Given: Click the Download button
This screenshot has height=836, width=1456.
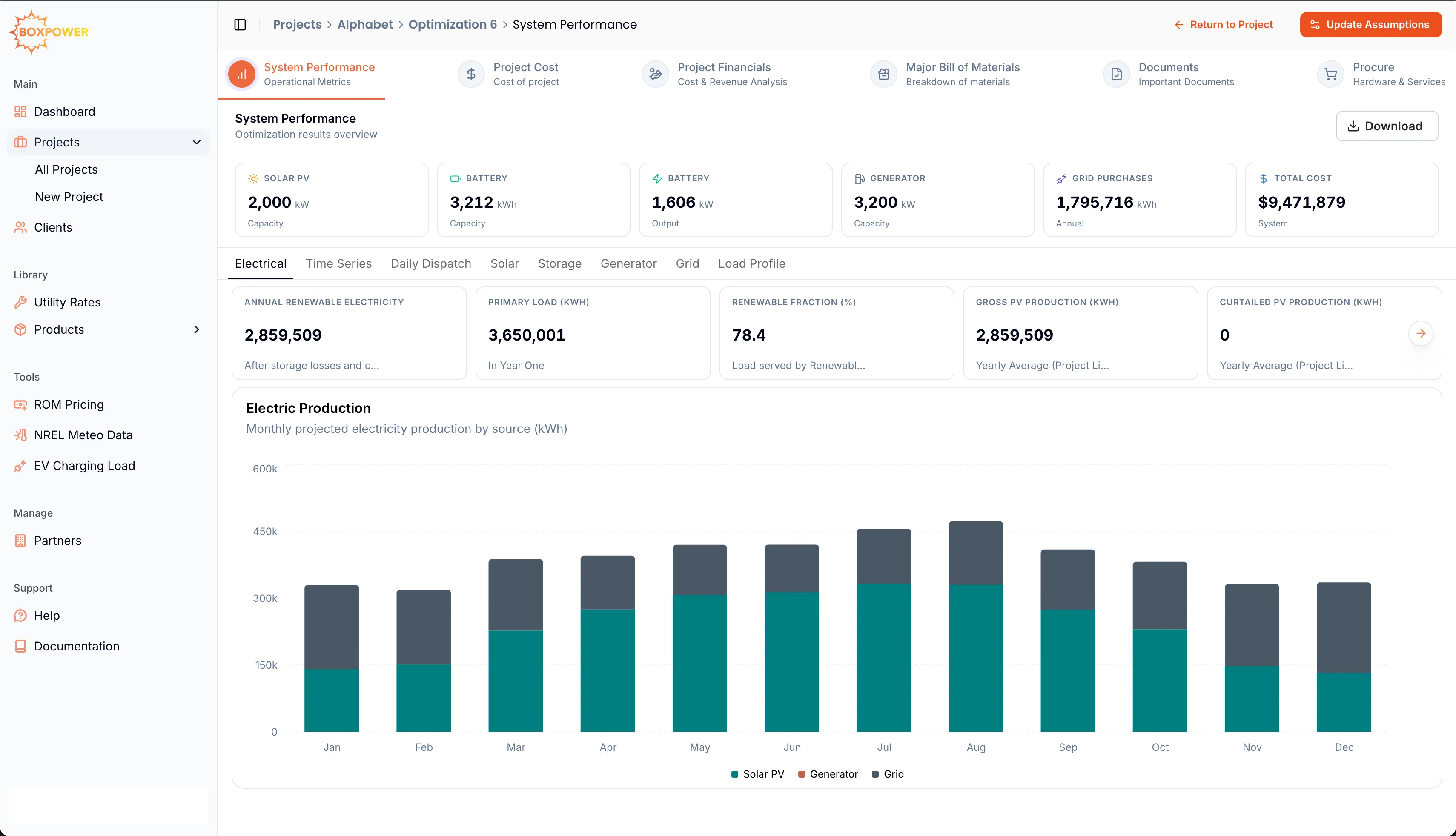Looking at the screenshot, I should [x=1387, y=126].
